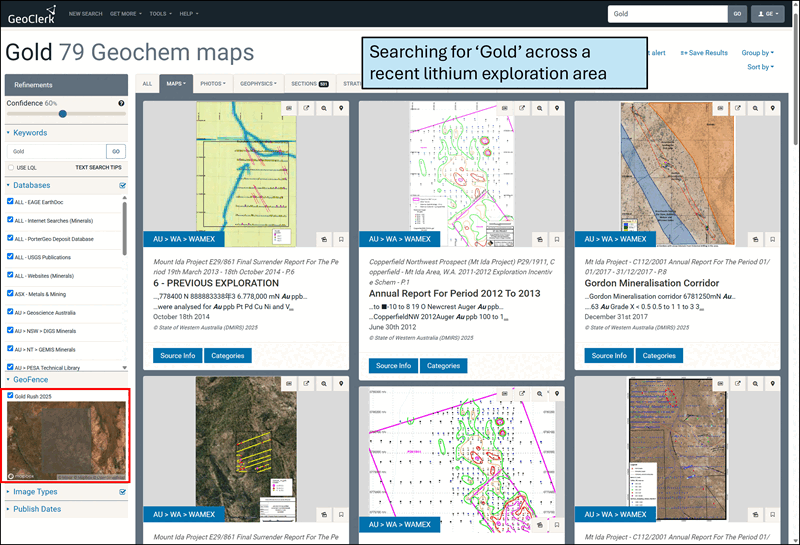Switch to the Geophysics tab
The height and width of the screenshot is (545, 800).
pyautogui.click(x=258, y=84)
